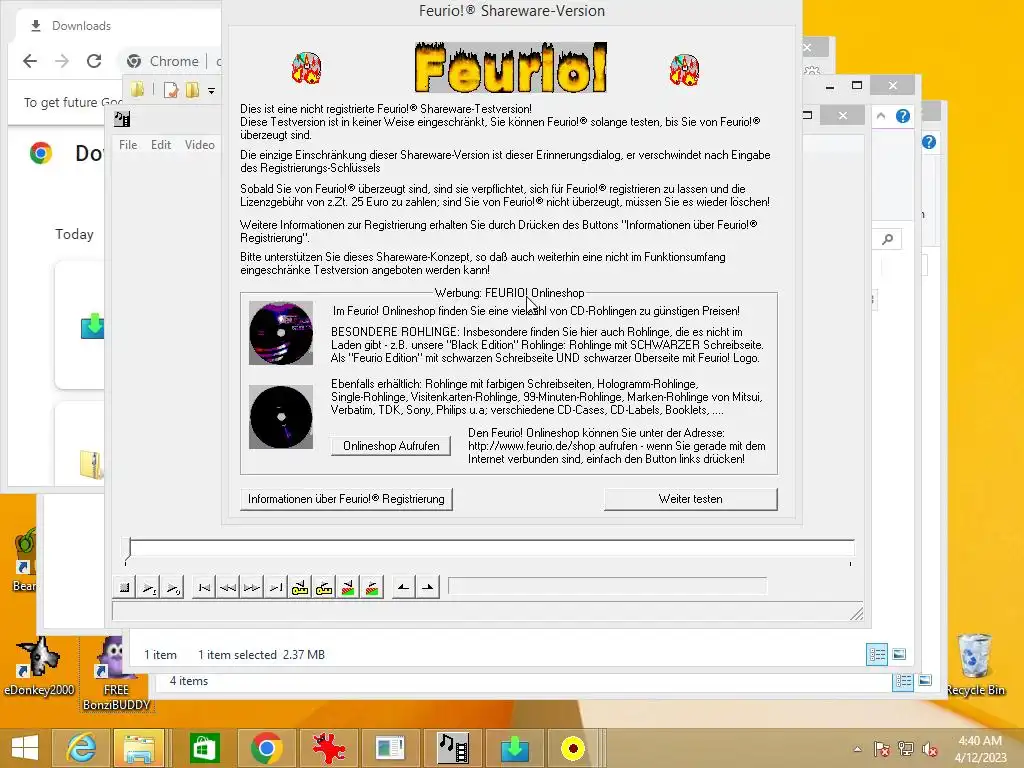Click downloaded installer item icon in Chrome
1024x768 pixels.
[x=93, y=325]
